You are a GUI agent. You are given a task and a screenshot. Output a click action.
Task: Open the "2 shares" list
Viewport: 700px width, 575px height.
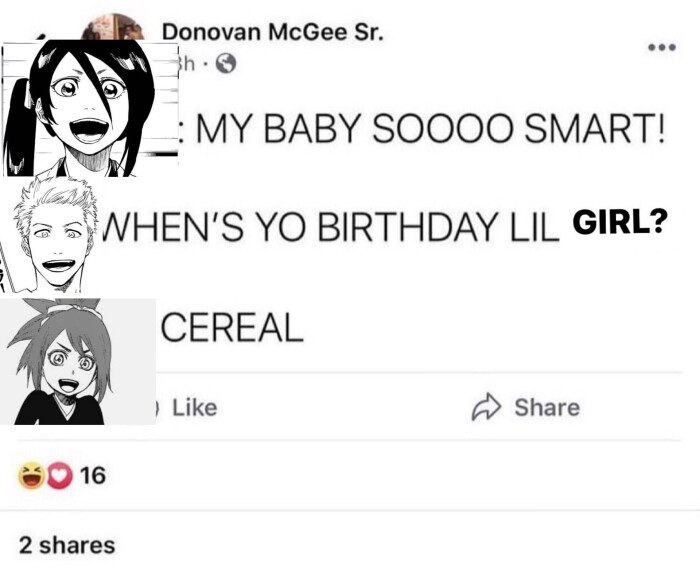click(x=67, y=545)
